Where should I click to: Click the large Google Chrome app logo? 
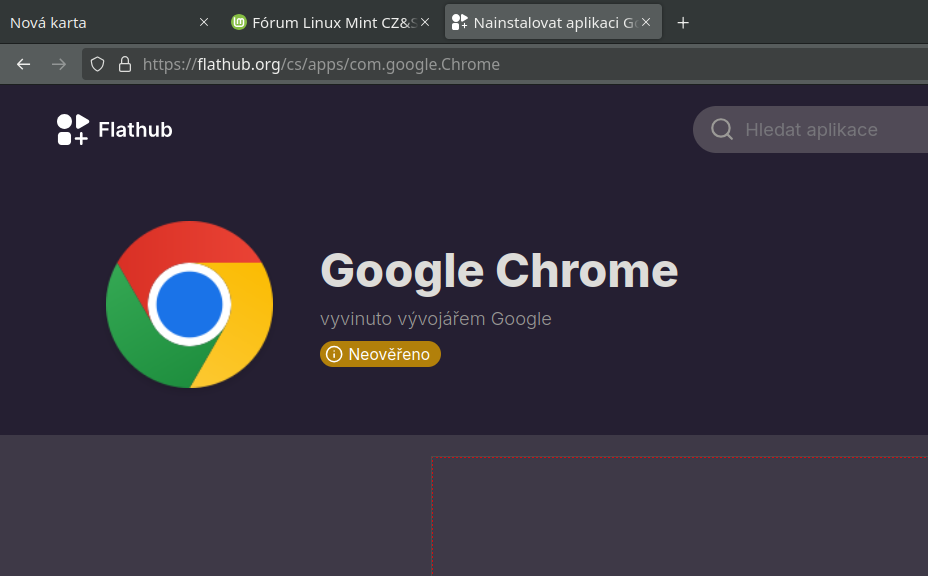click(189, 304)
